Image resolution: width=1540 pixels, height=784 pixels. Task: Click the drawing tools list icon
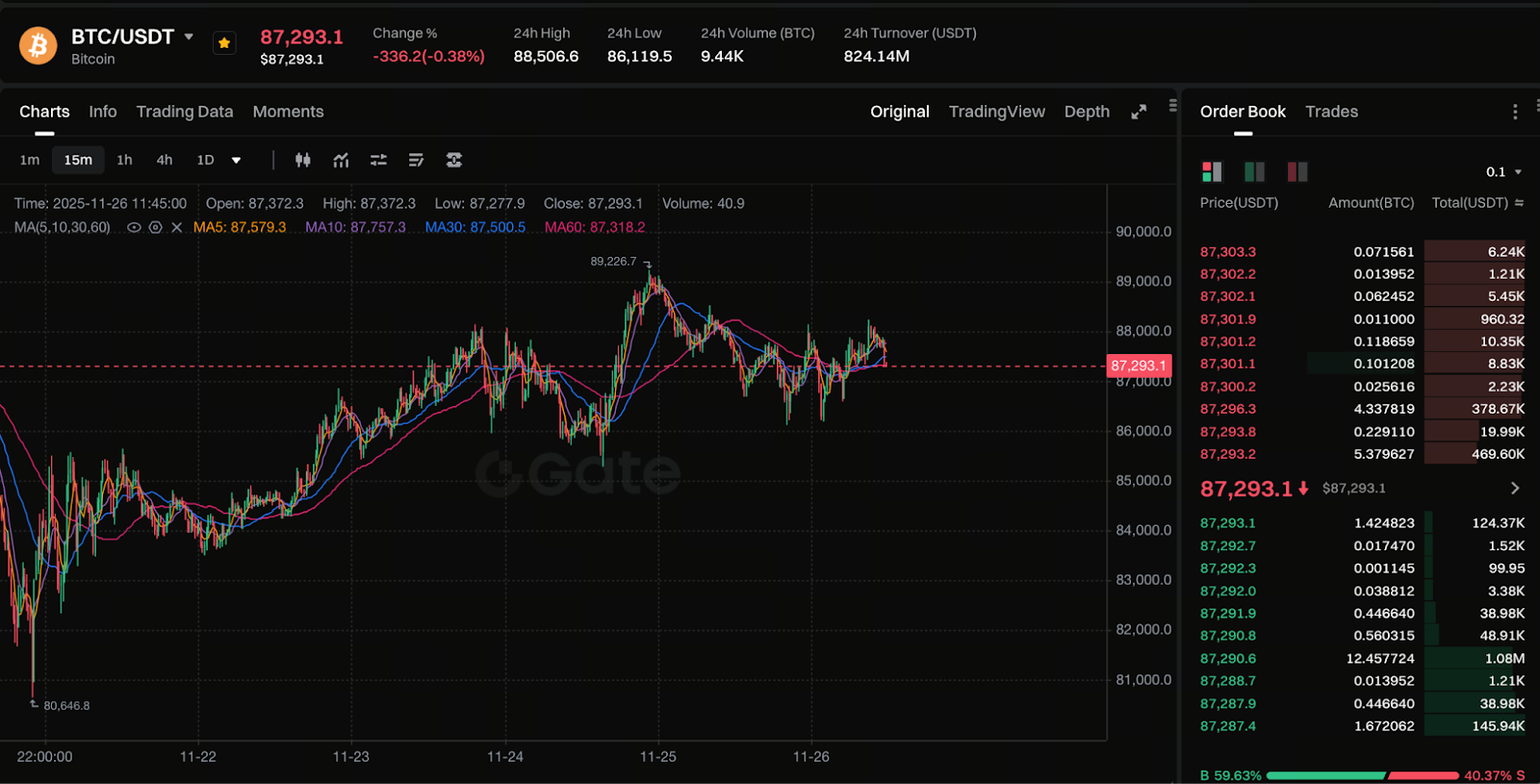(x=416, y=160)
